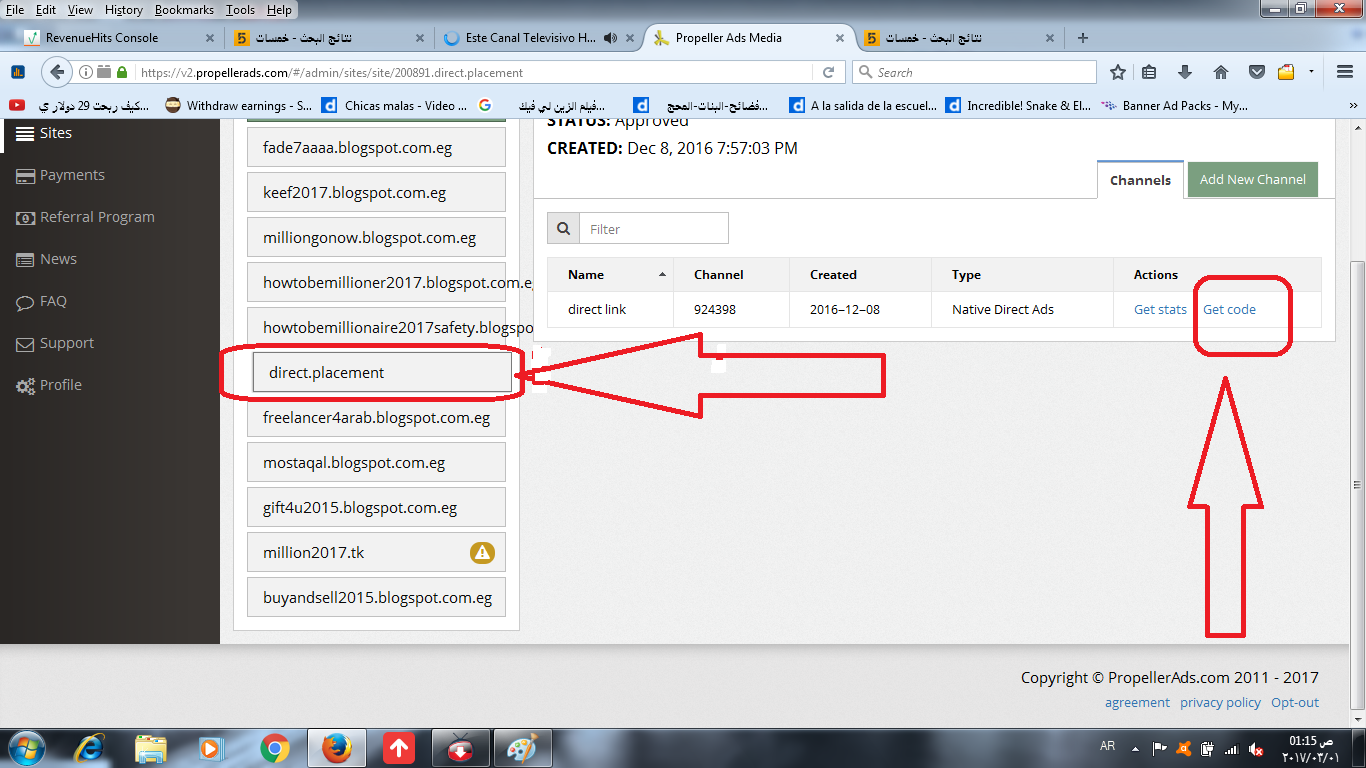
Task: Click the Add New Channel button
Action: coord(1253,180)
